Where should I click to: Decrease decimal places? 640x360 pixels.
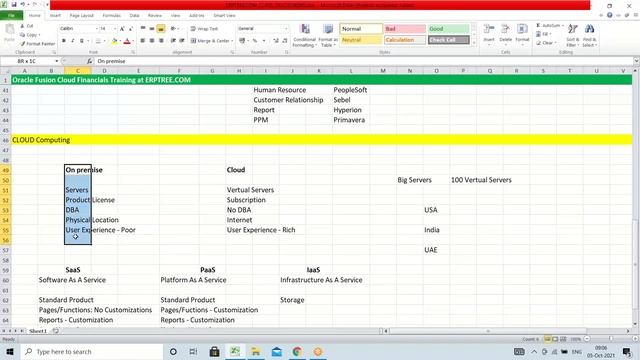point(284,41)
